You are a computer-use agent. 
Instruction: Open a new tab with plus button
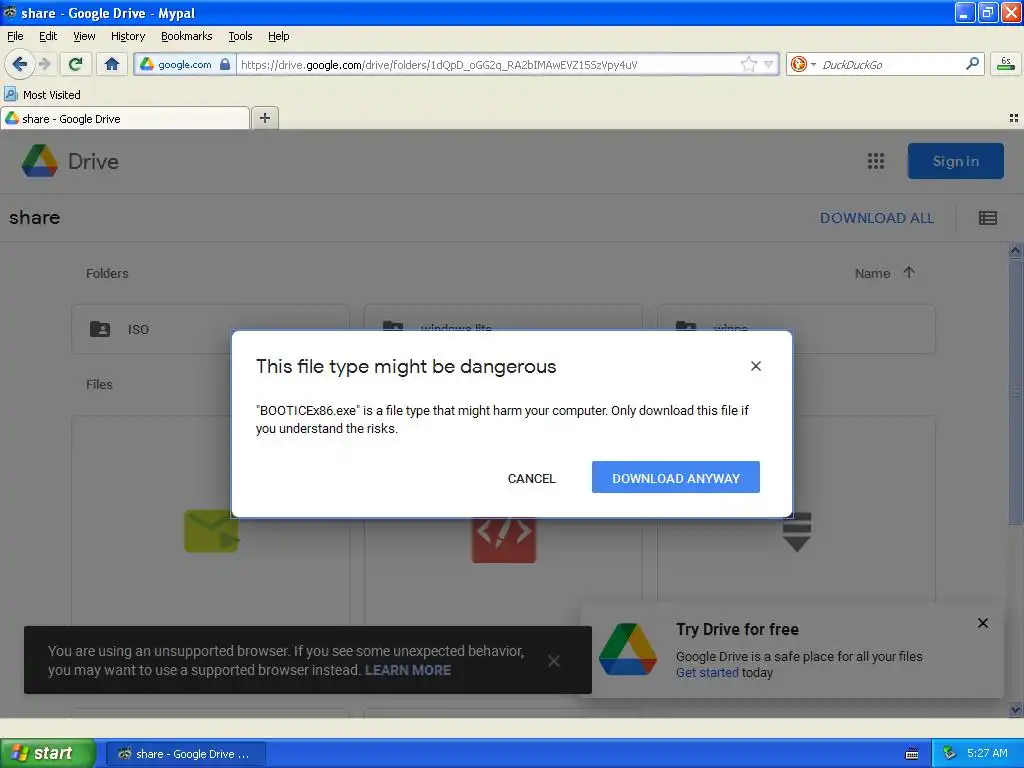click(x=265, y=118)
